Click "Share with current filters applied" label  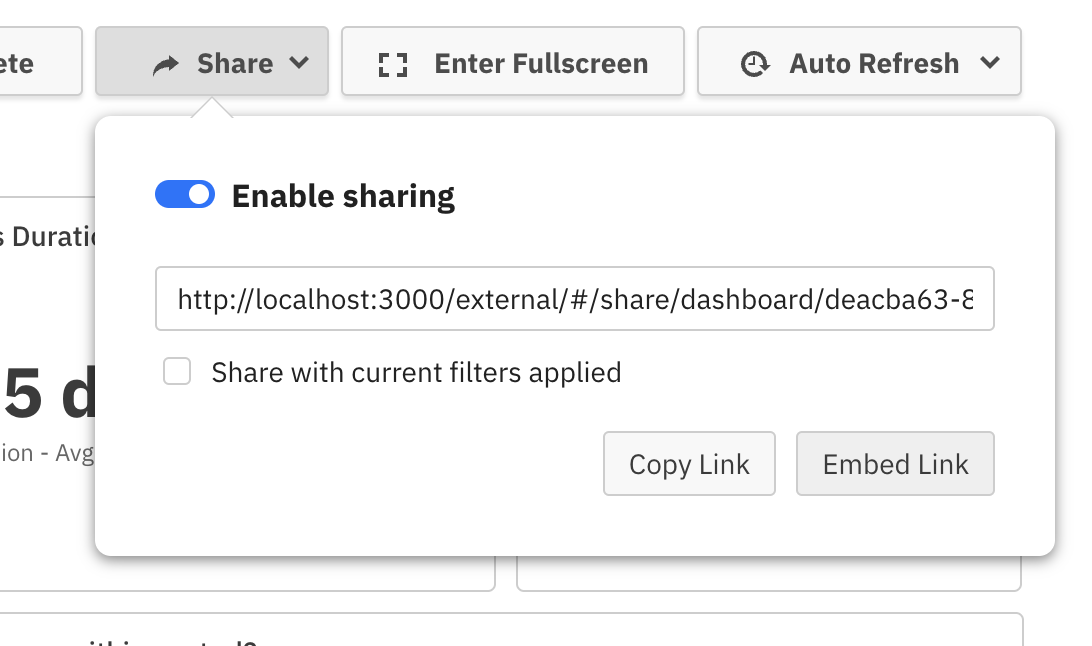tap(416, 373)
